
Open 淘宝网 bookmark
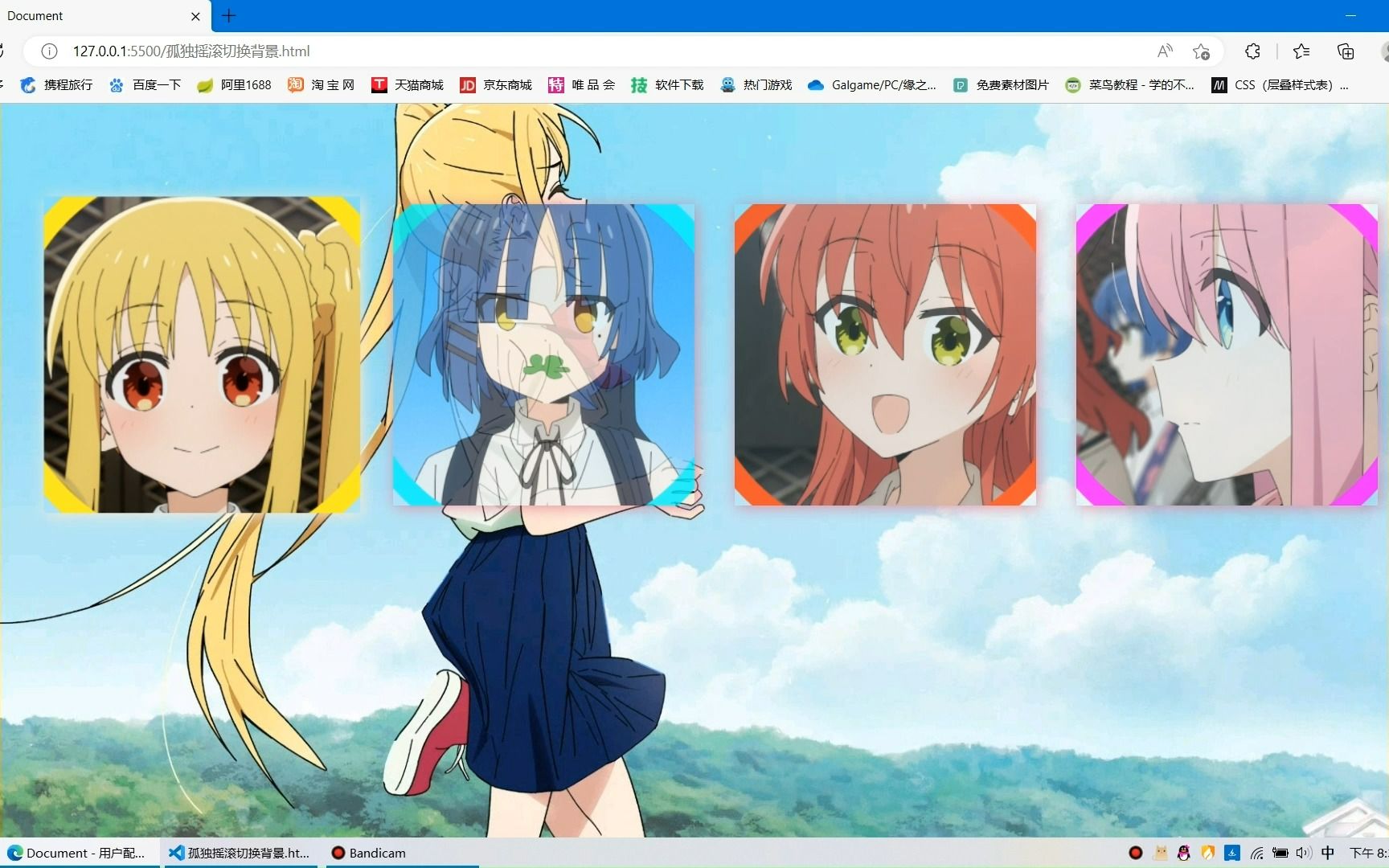click(x=322, y=84)
